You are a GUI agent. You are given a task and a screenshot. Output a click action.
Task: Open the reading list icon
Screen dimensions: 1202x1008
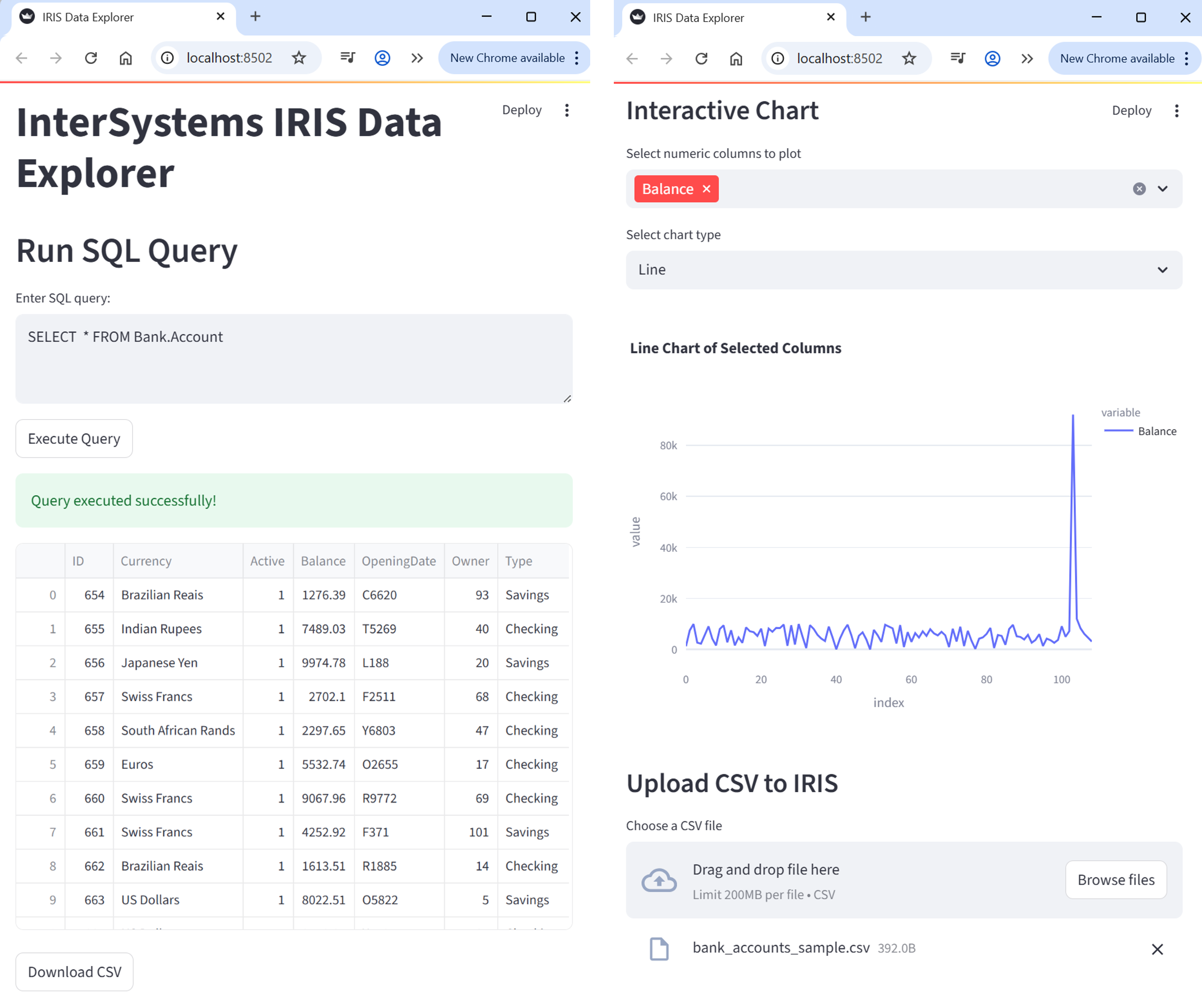(347, 58)
